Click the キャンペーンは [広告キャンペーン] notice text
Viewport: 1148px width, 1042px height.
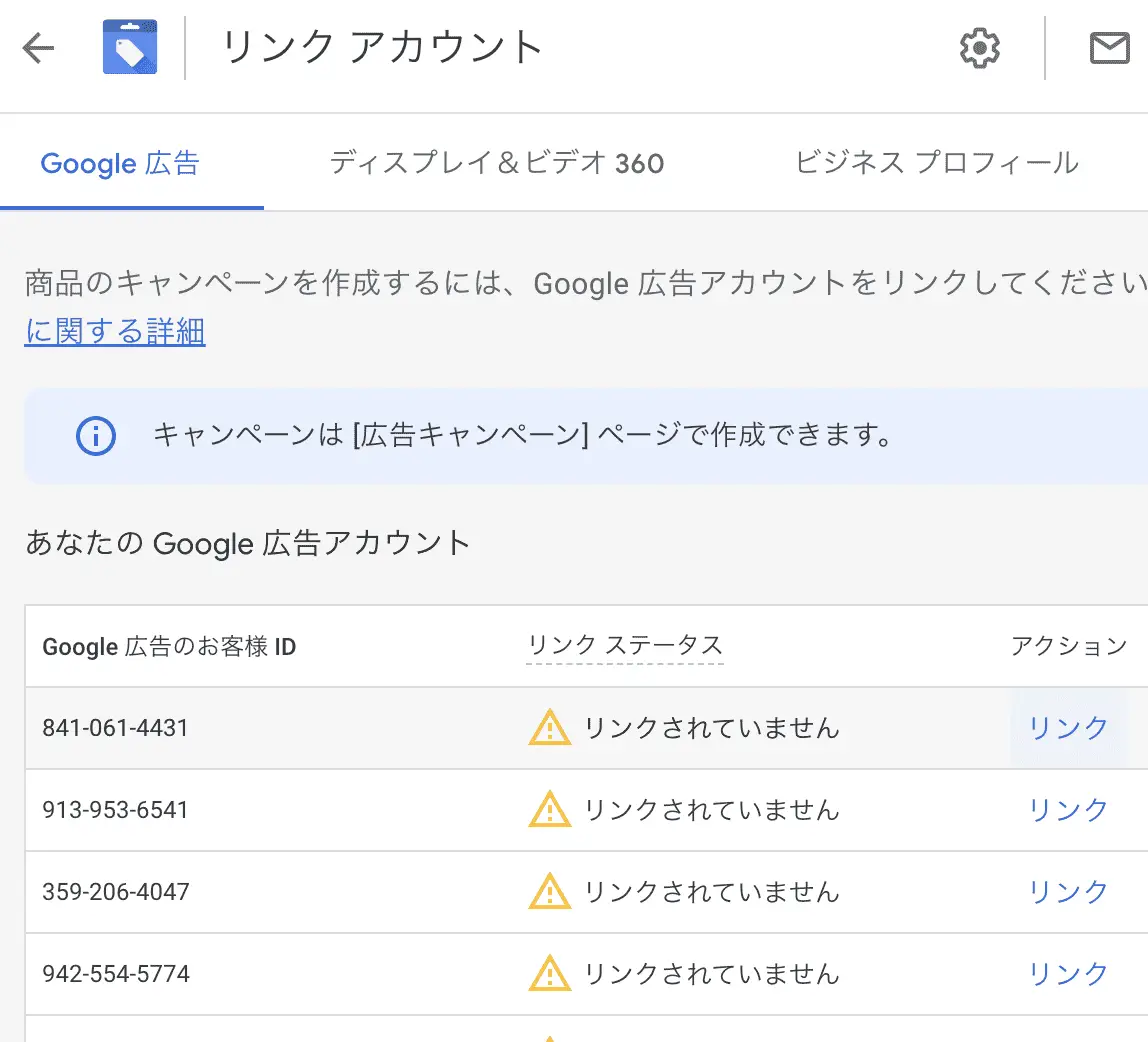tap(523, 435)
